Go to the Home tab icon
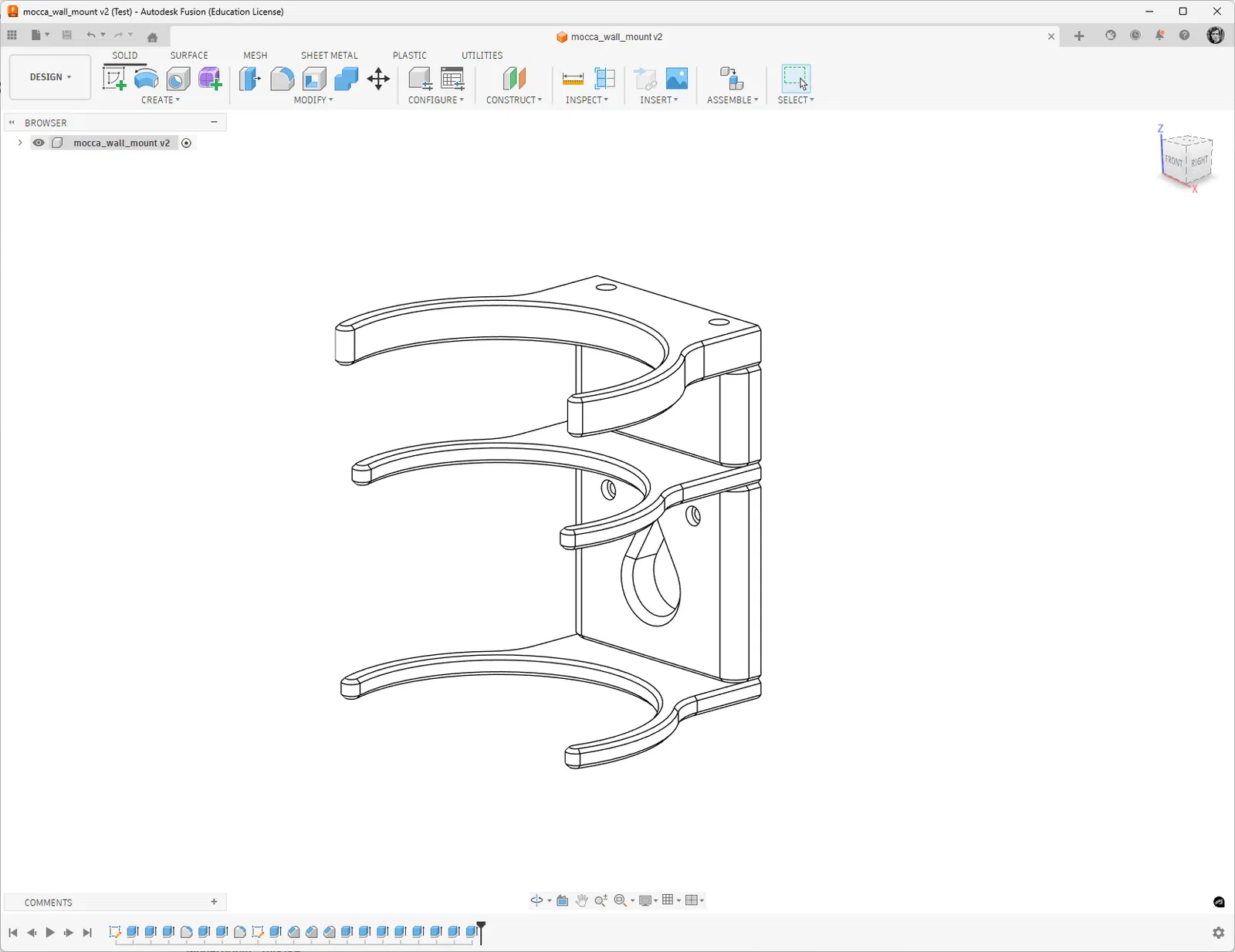This screenshot has height=952, width=1235. coord(153,36)
